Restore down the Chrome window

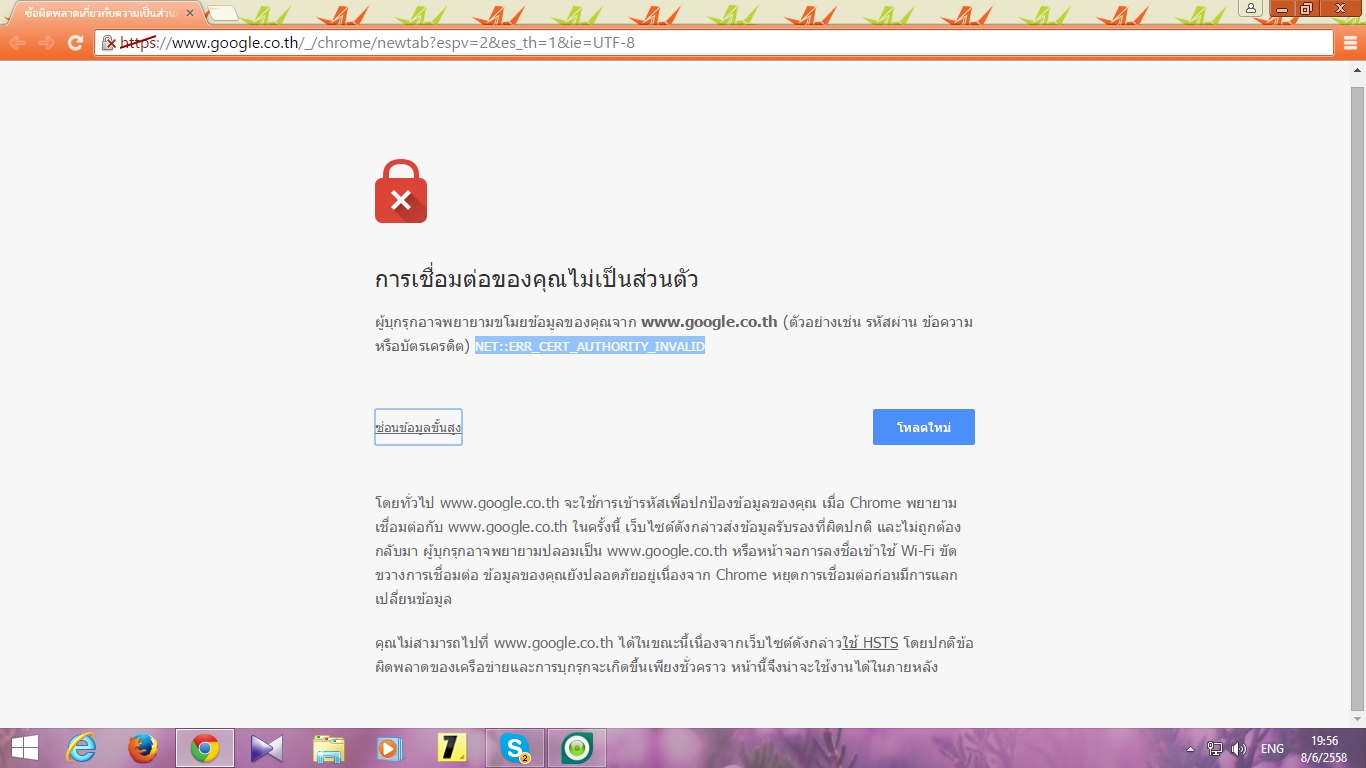1306,8
